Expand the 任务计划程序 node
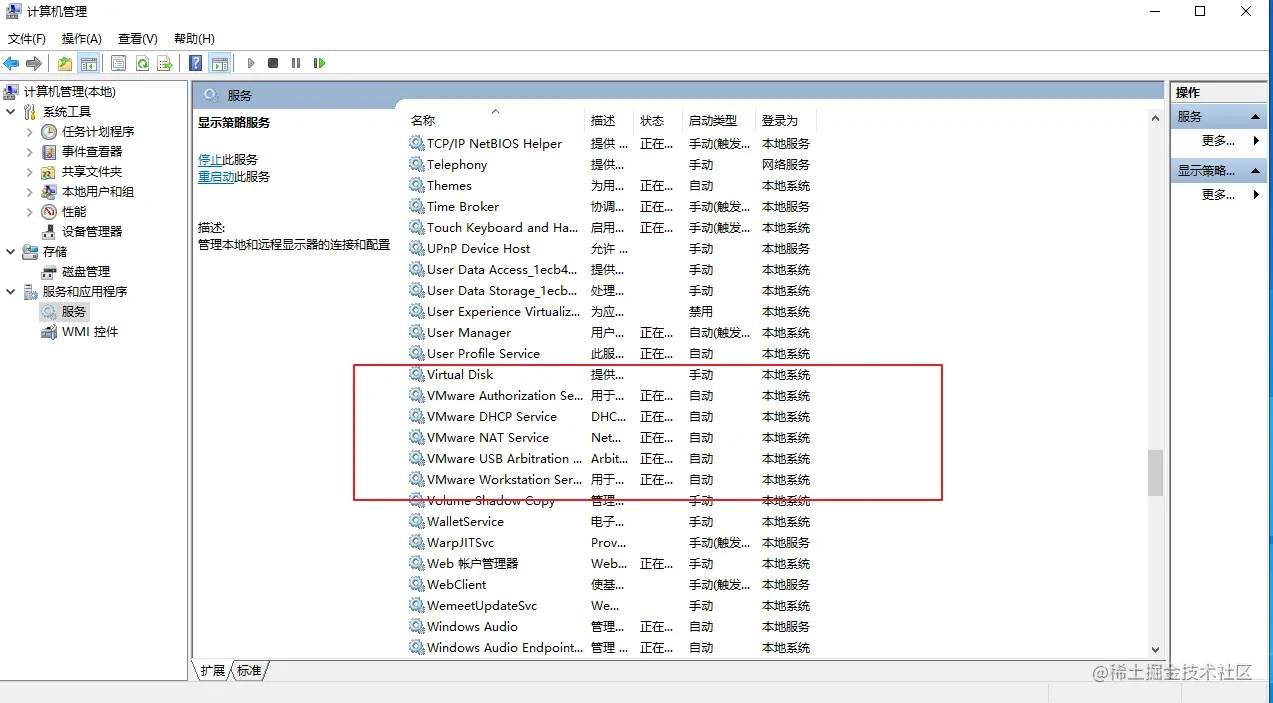The image size is (1273, 703). point(30,132)
